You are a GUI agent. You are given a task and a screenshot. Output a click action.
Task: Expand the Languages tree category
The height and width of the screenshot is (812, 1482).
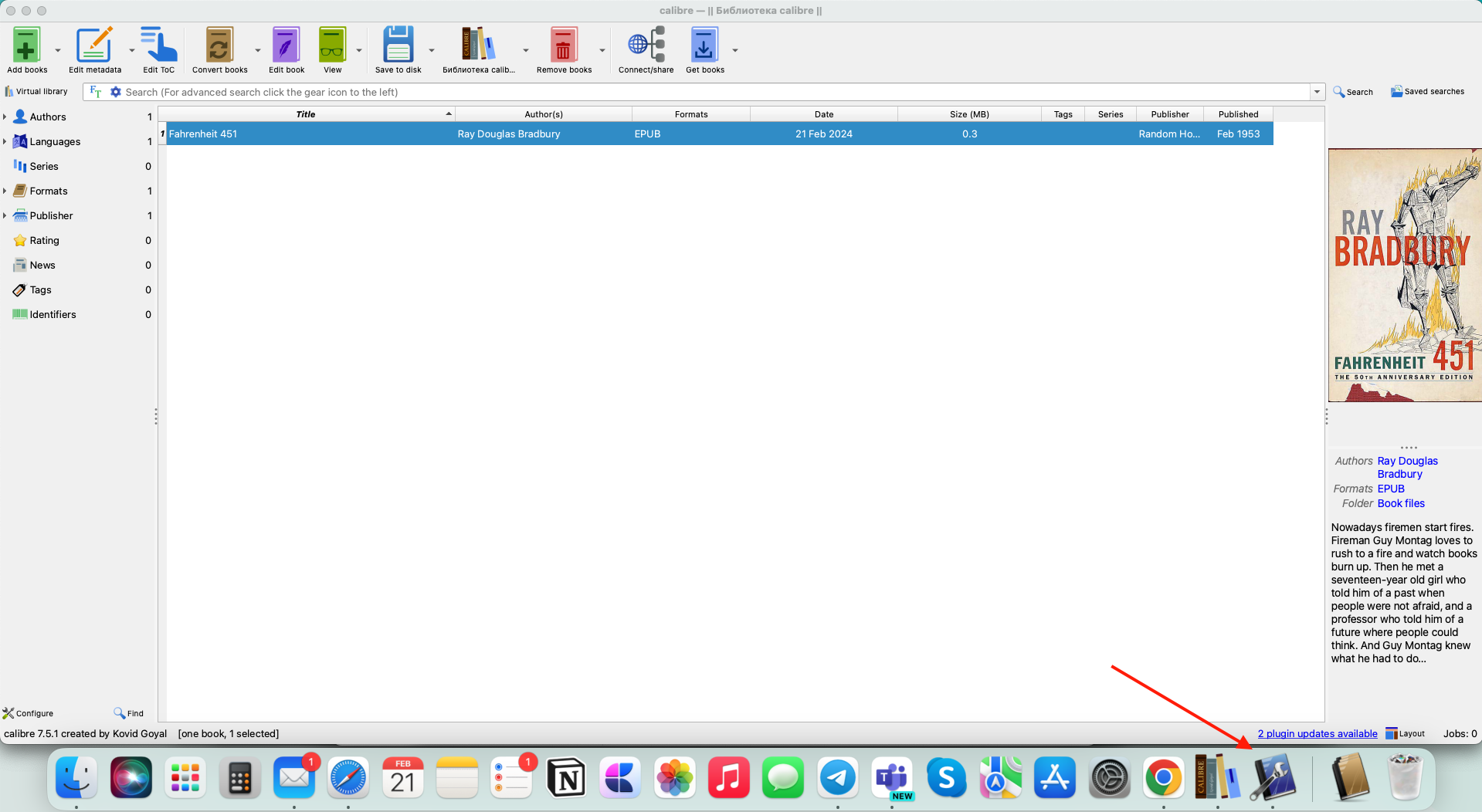5,142
